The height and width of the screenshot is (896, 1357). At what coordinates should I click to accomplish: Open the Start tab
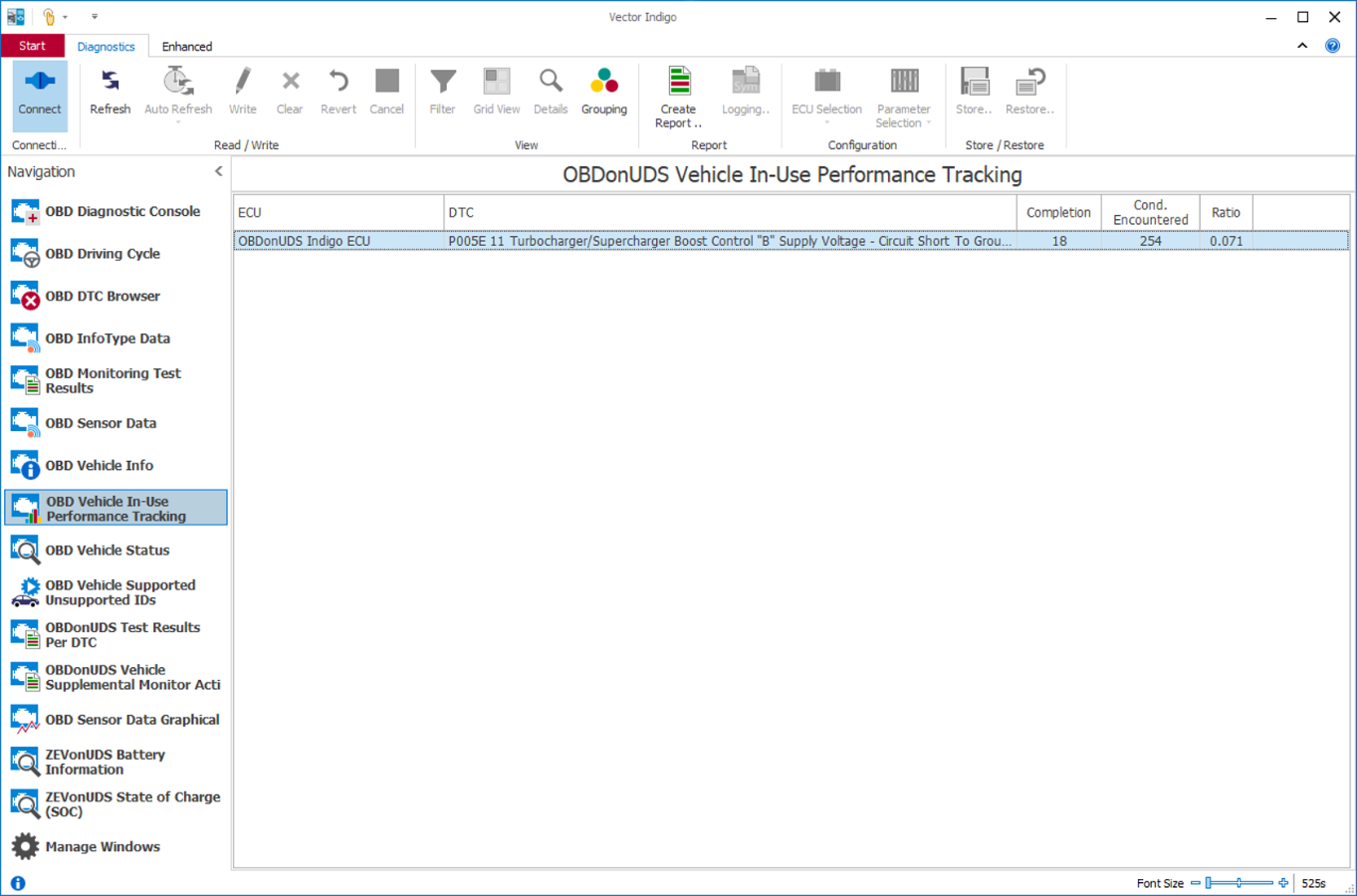(x=33, y=46)
